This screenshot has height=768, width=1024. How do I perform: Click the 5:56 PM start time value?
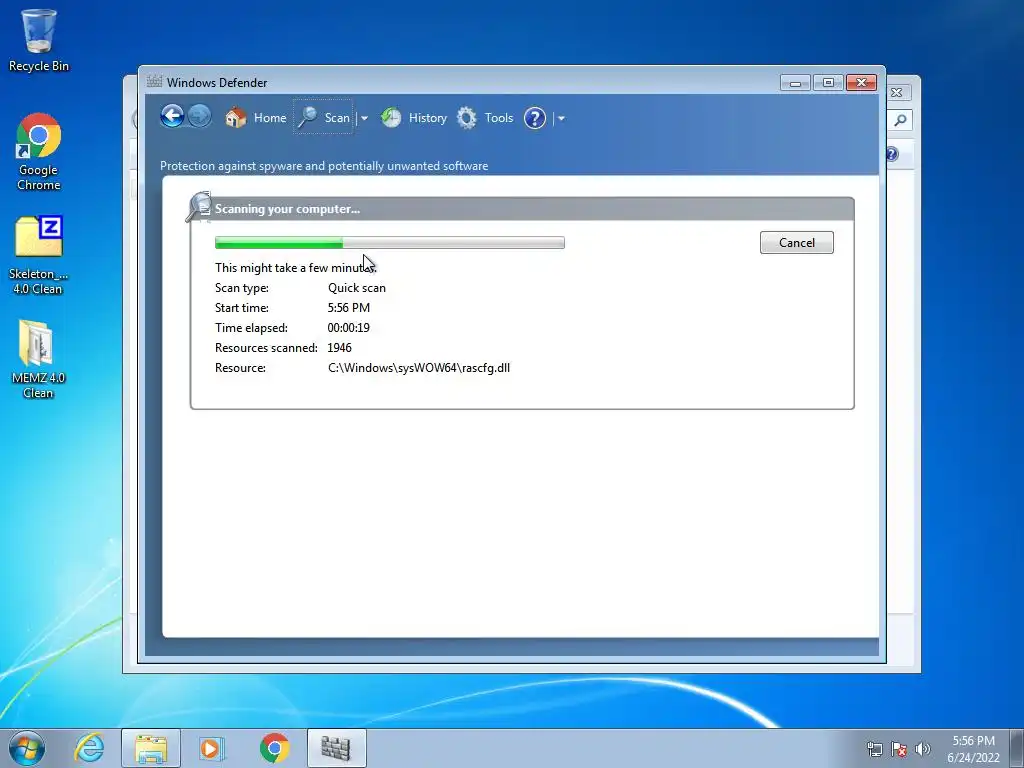pos(349,308)
